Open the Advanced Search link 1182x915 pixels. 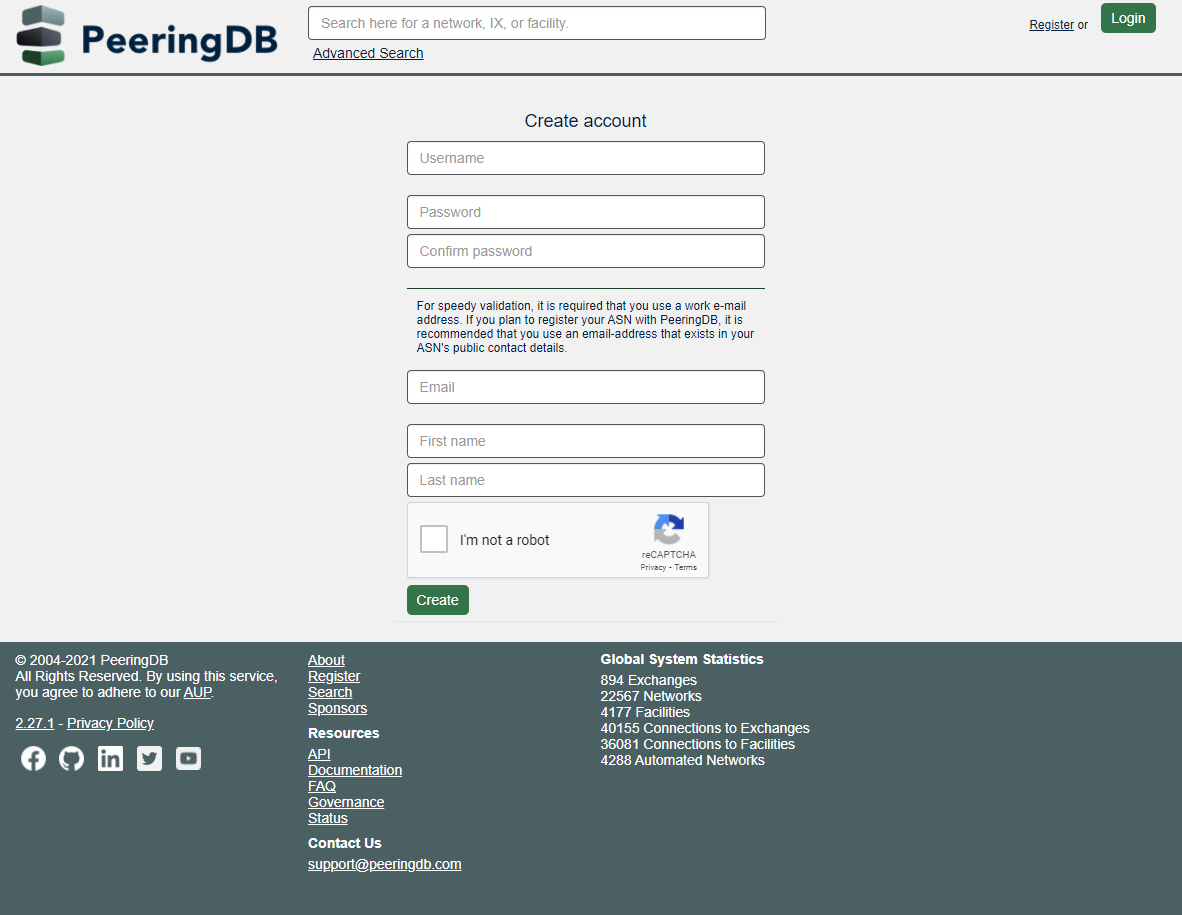[x=368, y=53]
